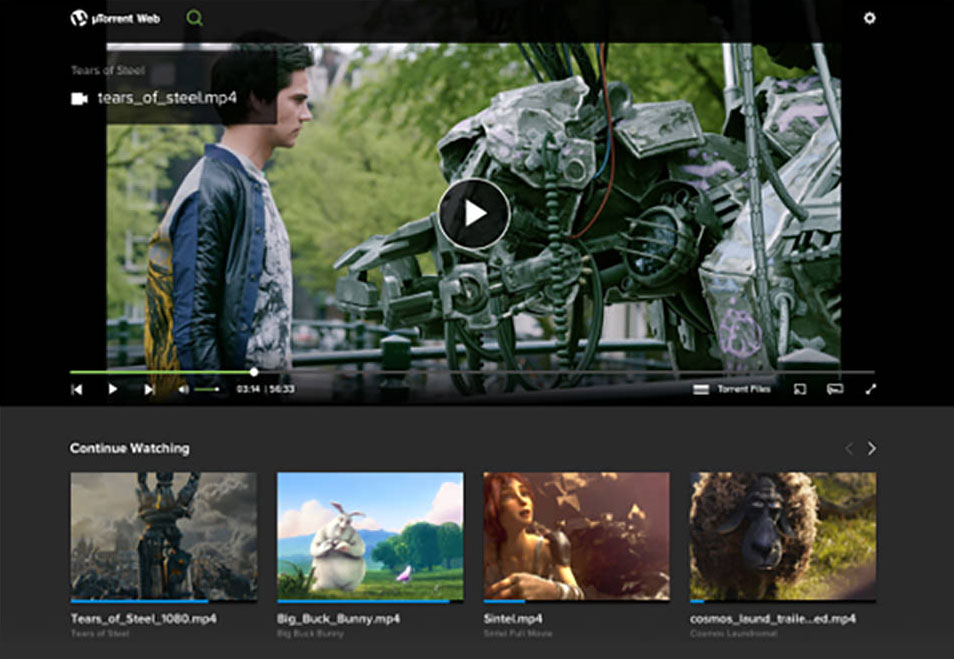Show next Continue Watching items
The image size is (954, 659).
coord(872,448)
